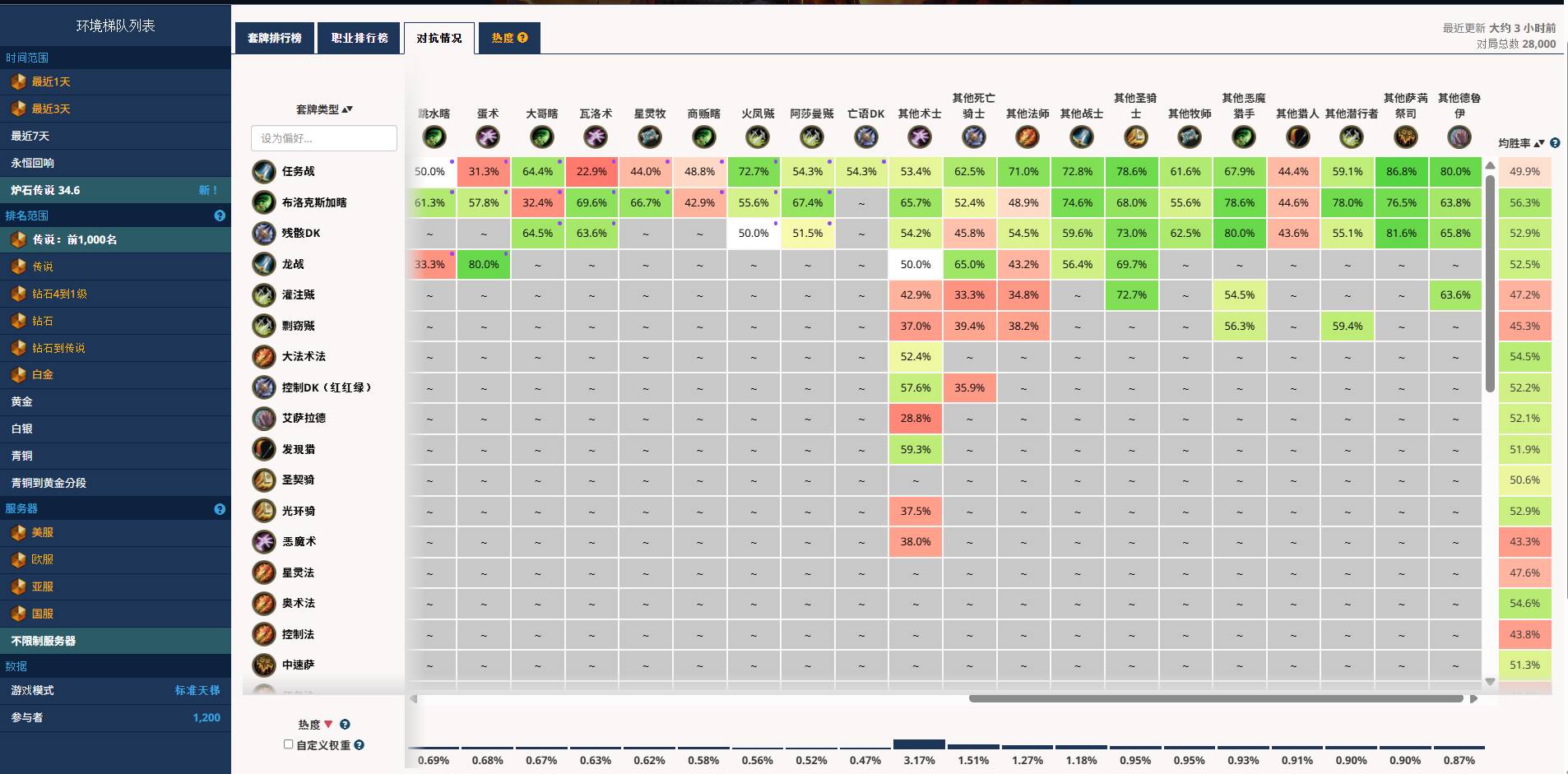Select the 不限制服务器 option
Screen dimensions: 1568x774
pyautogui.click(x=44, y=641)
